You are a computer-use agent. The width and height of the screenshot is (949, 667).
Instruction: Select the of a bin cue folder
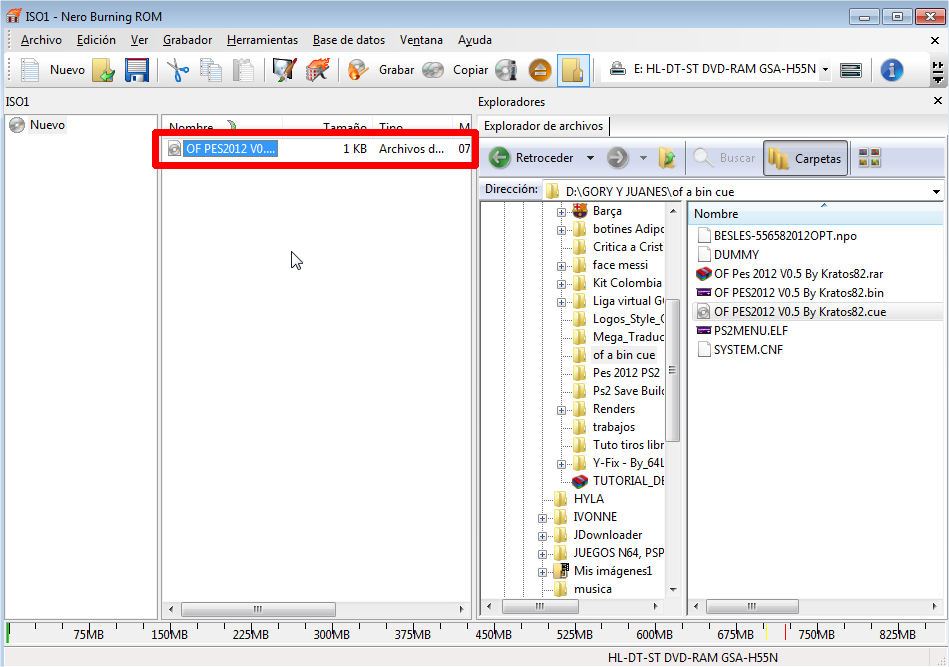tap(623, 355)
